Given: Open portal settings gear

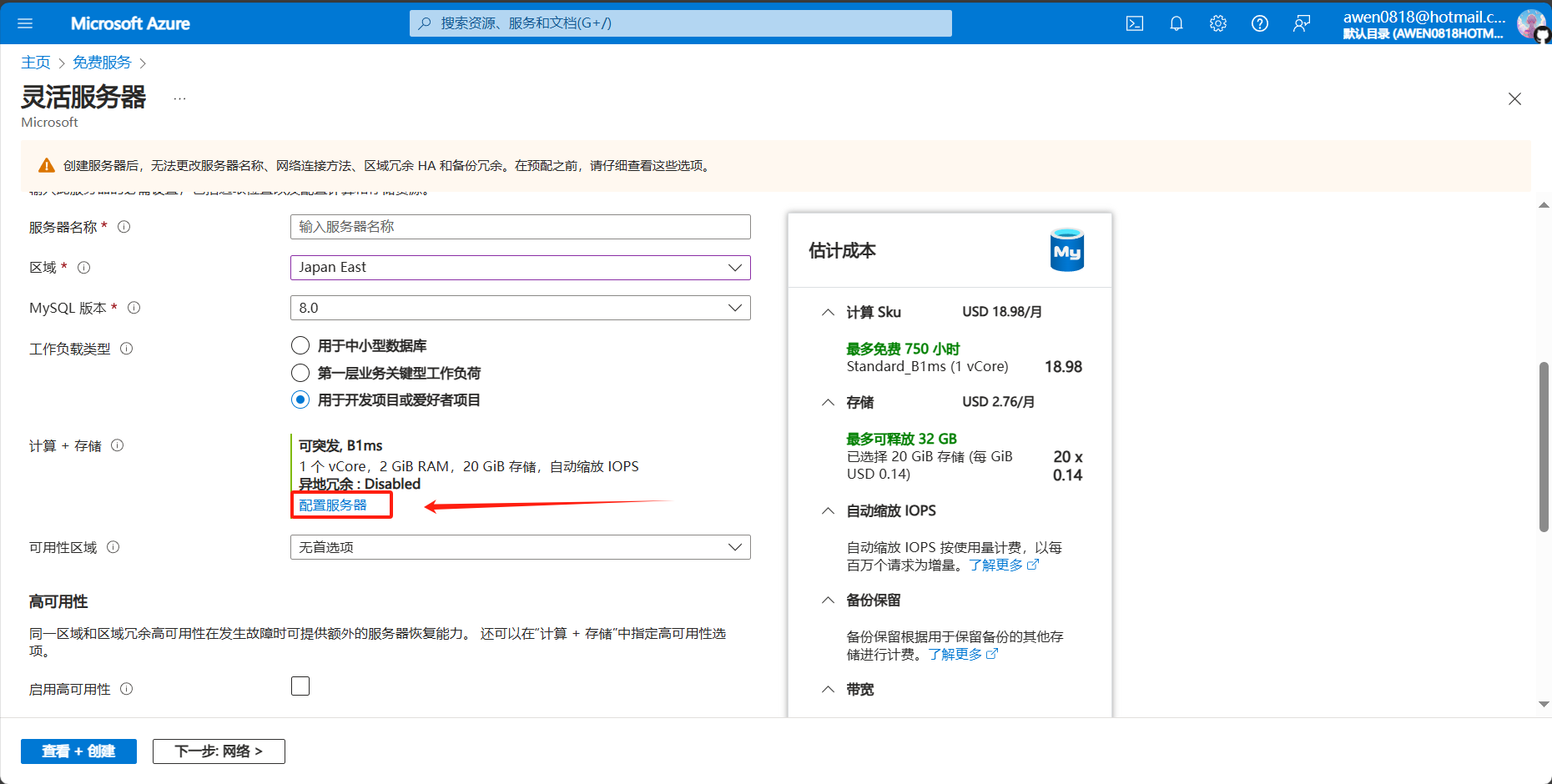Looking at the screenshot, I should click(1218, 23).
